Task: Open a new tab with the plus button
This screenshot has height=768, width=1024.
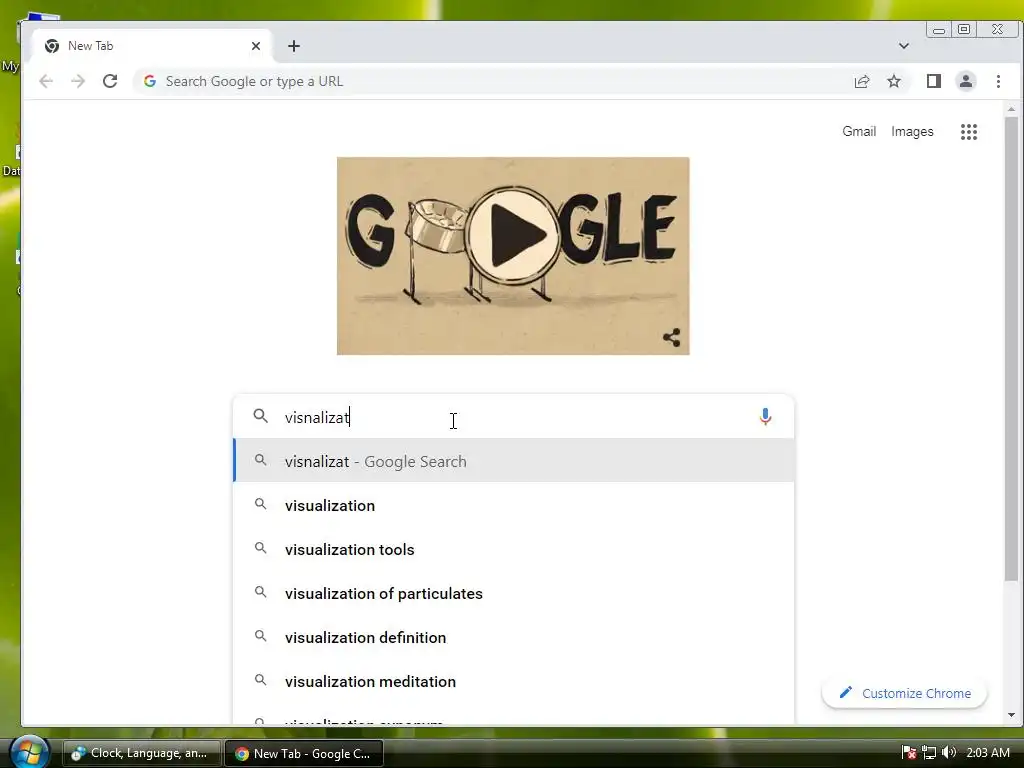Action: pyautogui.click(x=294, y=46)
